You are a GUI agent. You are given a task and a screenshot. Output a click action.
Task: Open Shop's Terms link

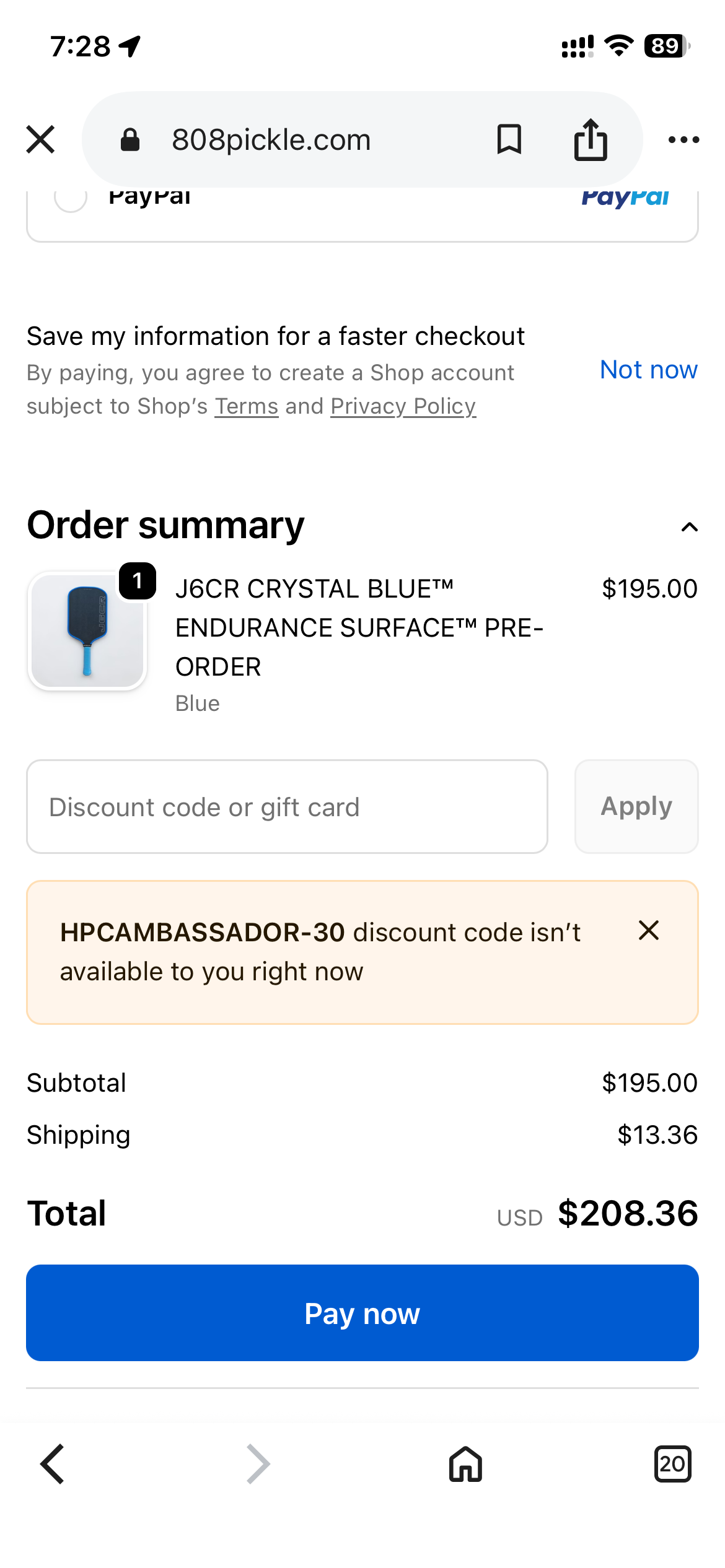point(247,406)
